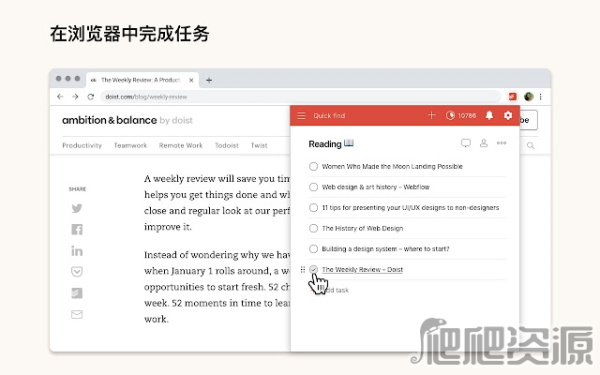Open 'The Weekly Review - Doist' task link

tap(362, 270)
